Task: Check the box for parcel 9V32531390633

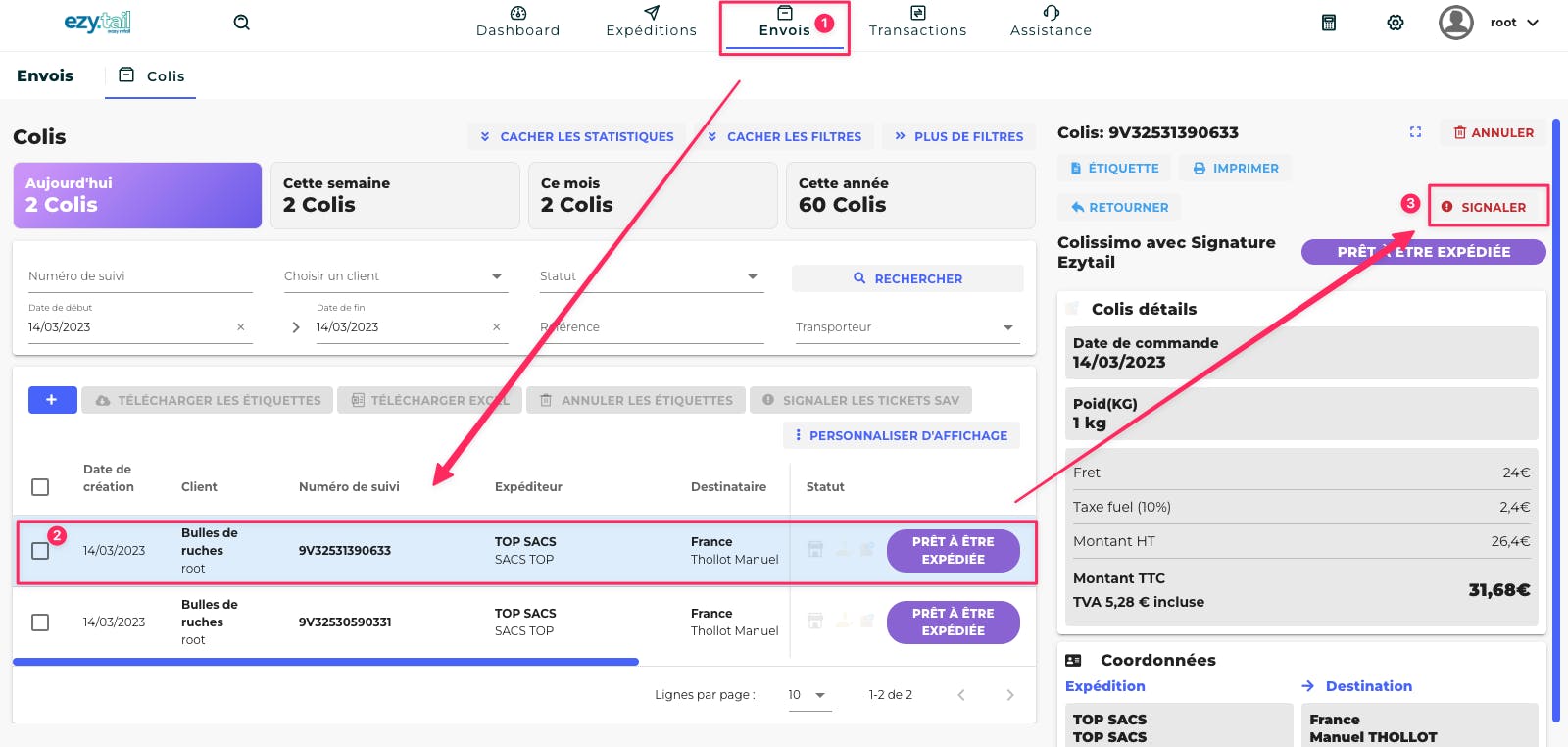Action: click(40, 551)
